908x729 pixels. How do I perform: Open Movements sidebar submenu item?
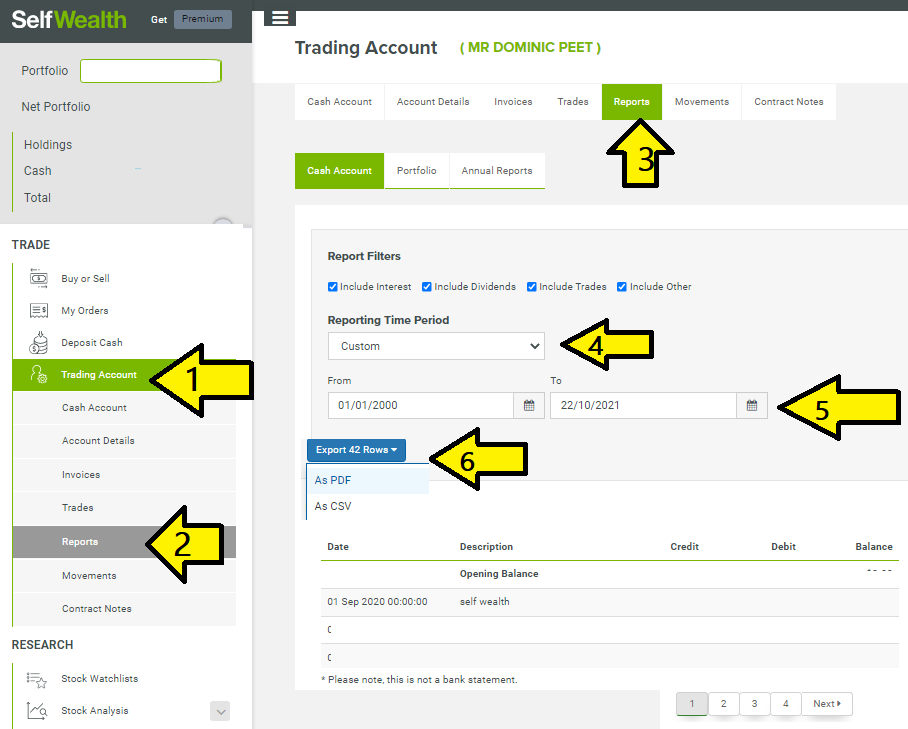[x=125, y=576]
